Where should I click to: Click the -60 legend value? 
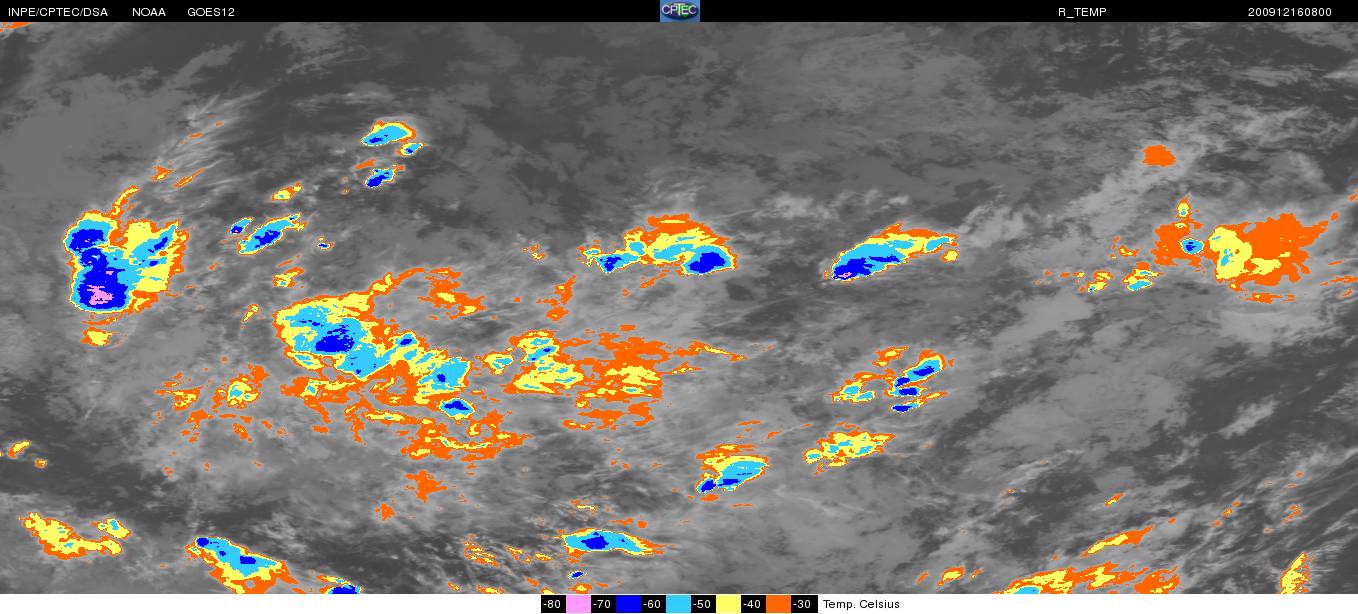652,604
